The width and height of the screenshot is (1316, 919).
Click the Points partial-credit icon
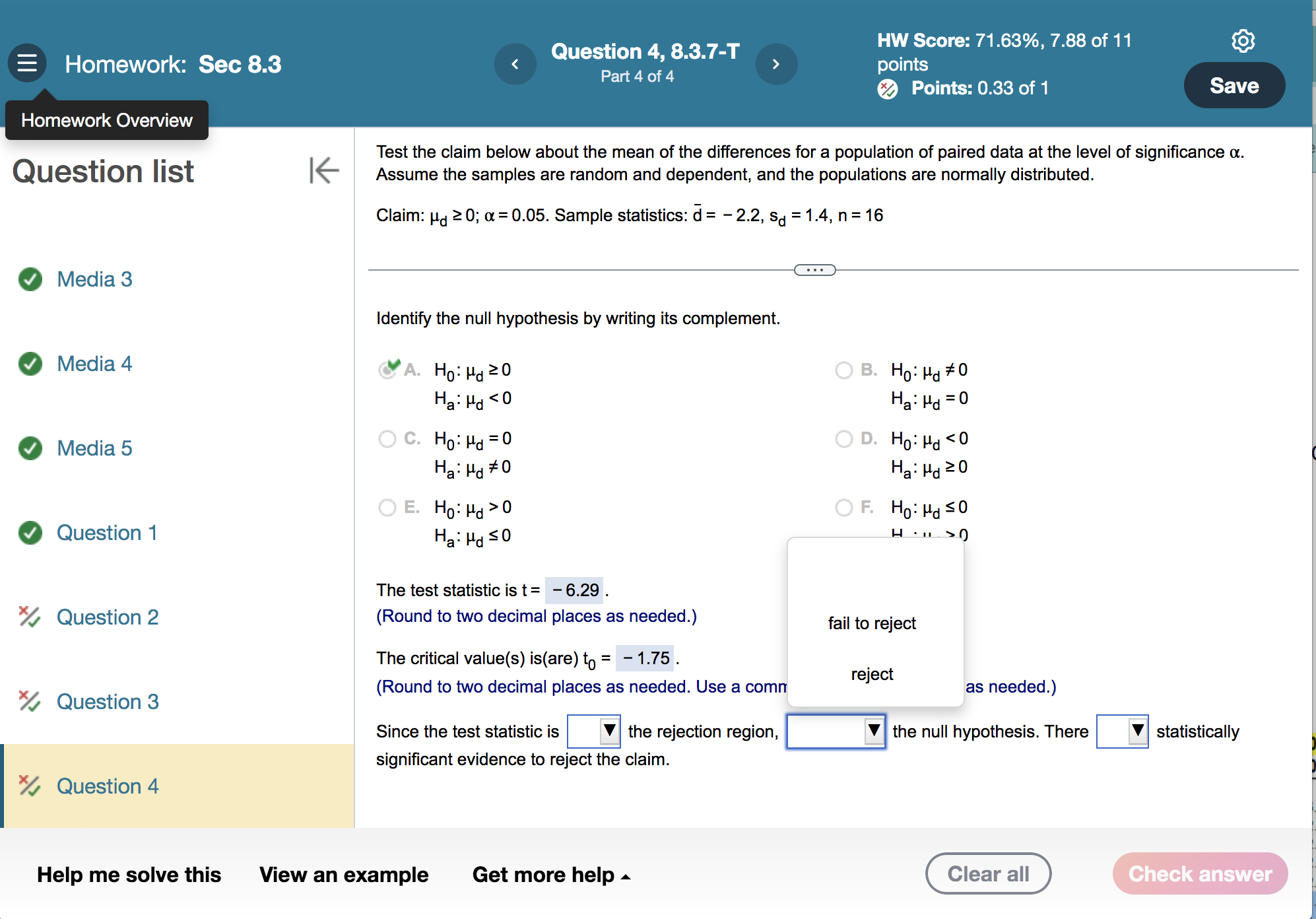point(888,88)
